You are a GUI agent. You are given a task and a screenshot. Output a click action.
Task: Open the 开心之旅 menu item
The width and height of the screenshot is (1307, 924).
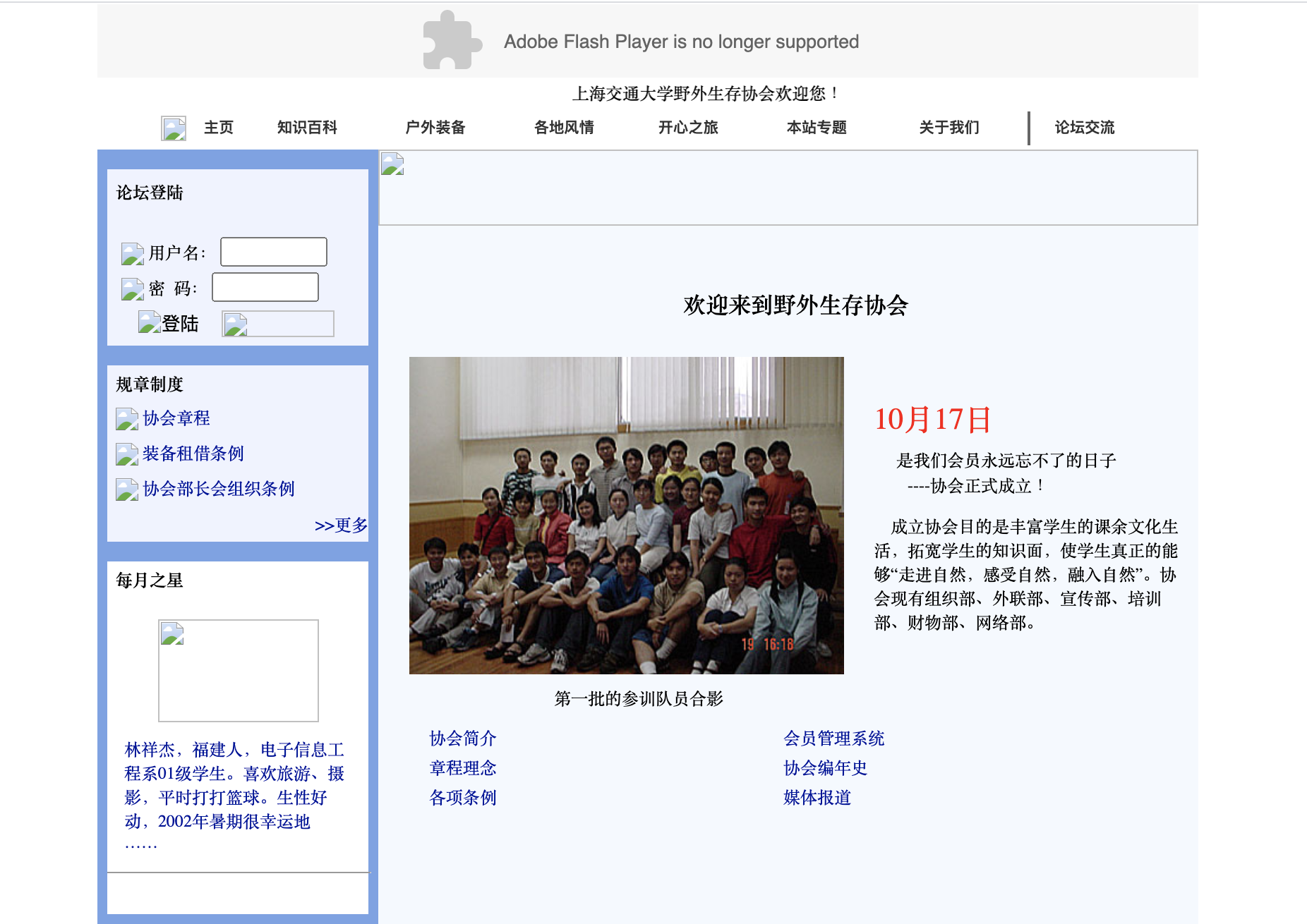(688, 128)
